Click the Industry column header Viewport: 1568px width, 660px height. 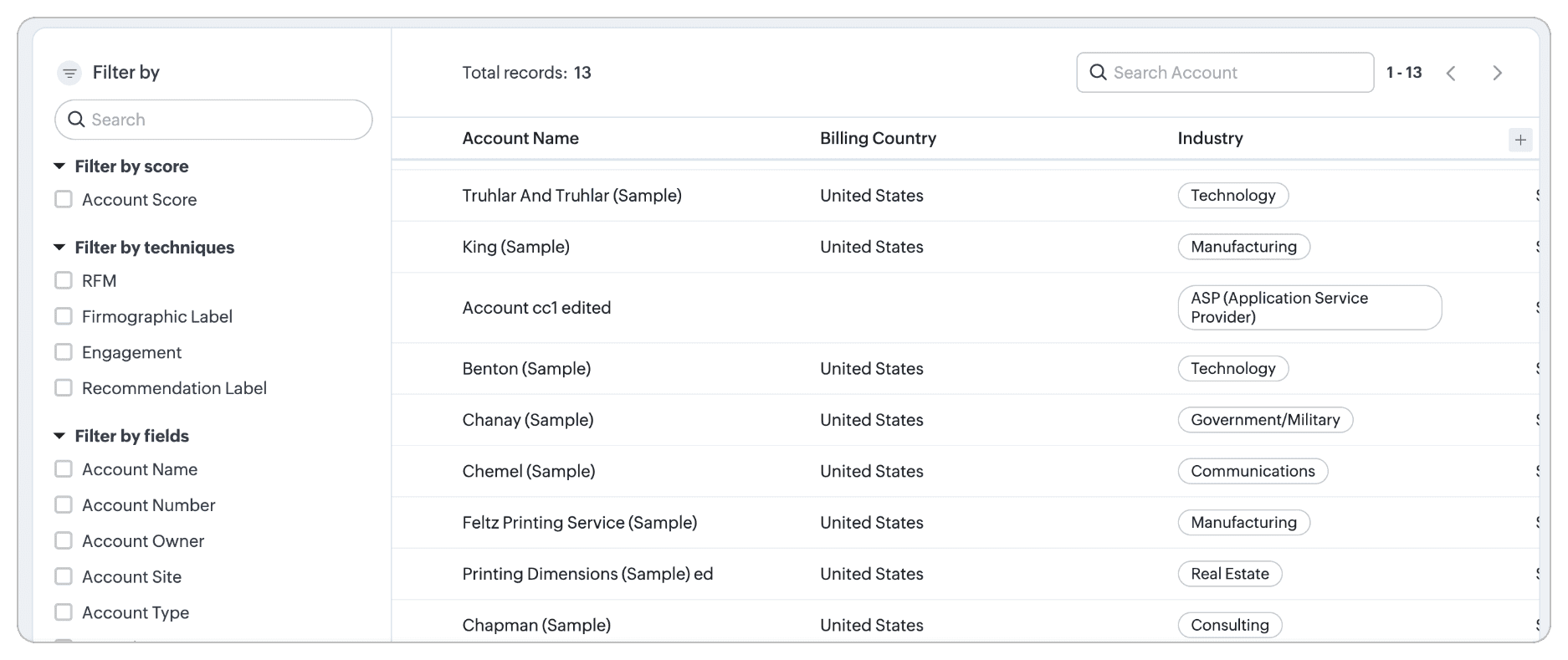coord(1210,139)
